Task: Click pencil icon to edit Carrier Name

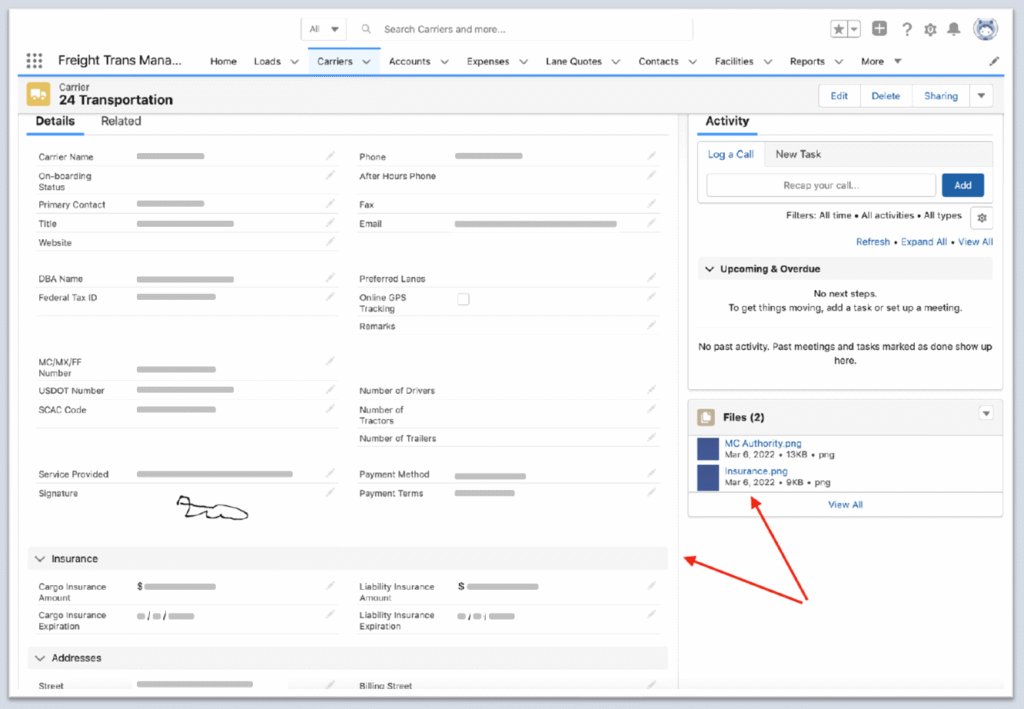Action: pos(330,156)
